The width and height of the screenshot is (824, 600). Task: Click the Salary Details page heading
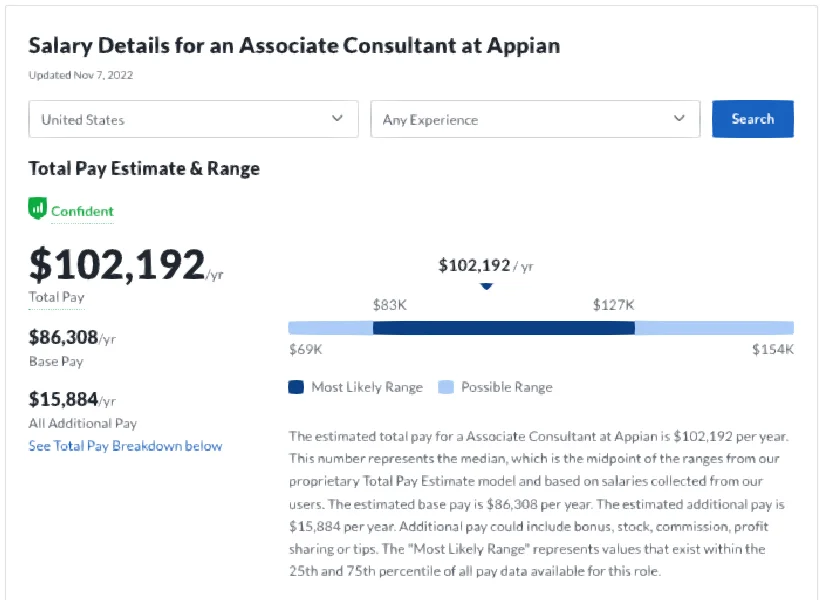pyautogui.click(x=294, y=46)
